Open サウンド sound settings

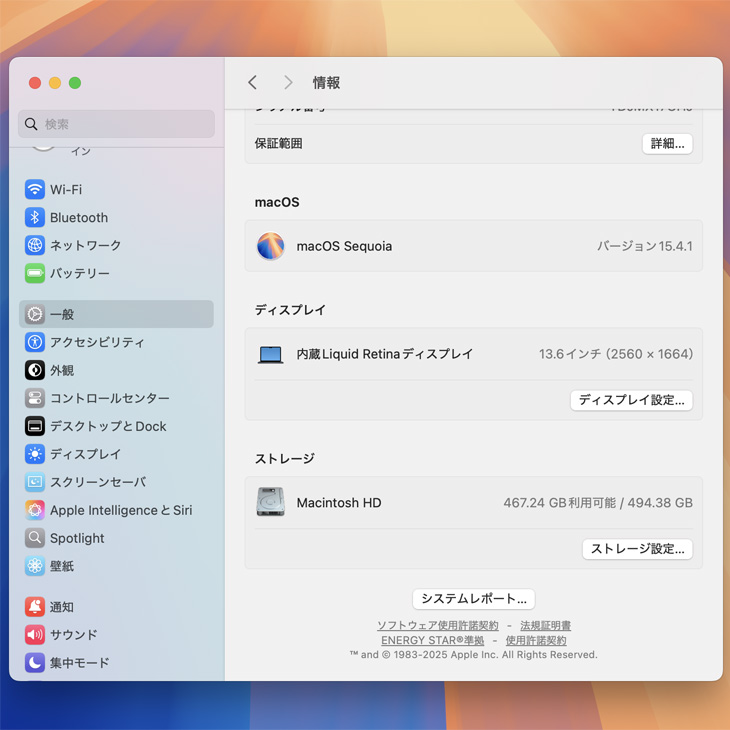[73, 634]
